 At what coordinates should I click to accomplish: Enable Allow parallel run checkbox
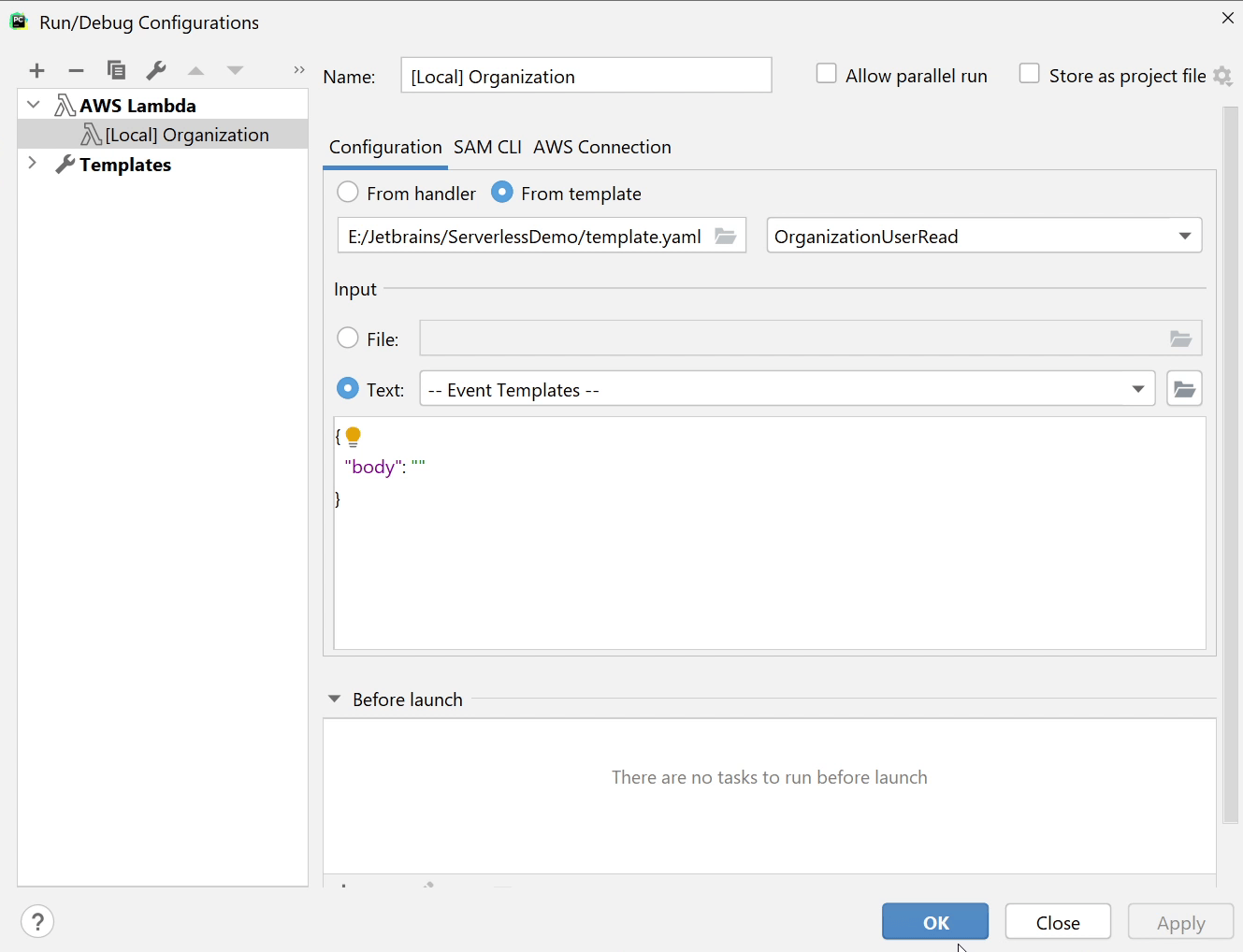(826, 74)
